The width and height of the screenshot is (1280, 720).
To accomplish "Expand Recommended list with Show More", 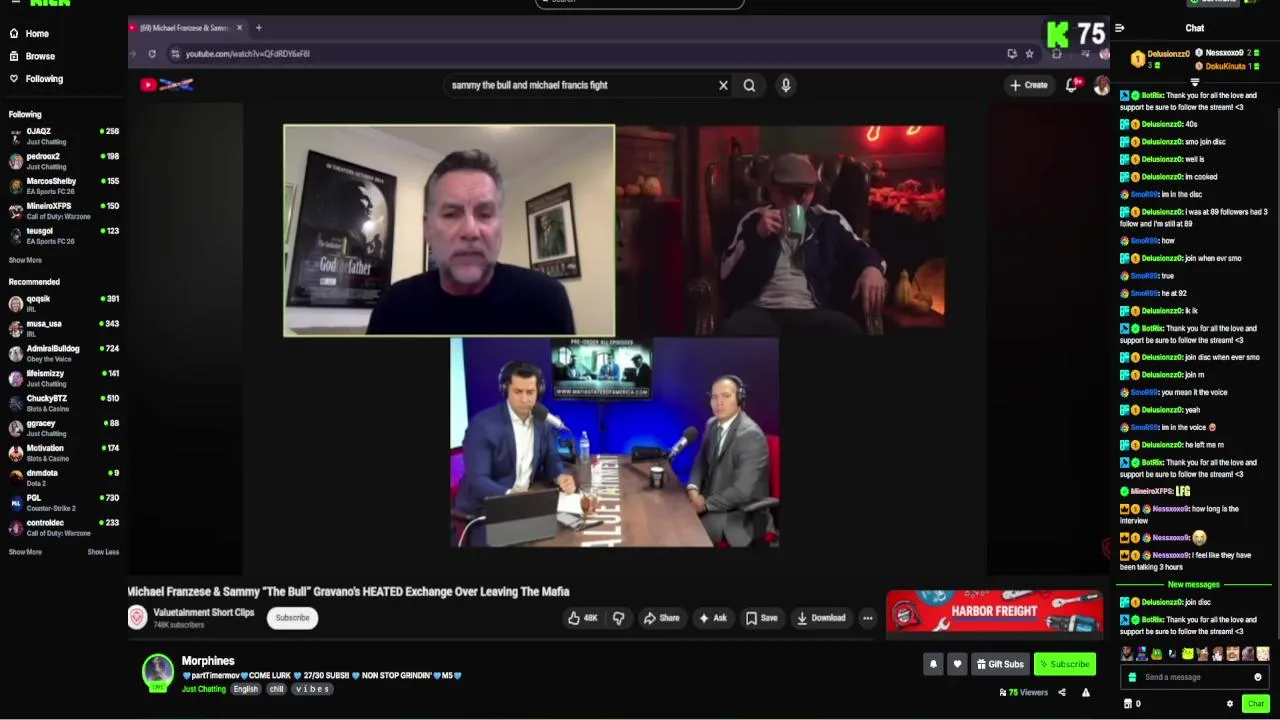I will [26, 552].
